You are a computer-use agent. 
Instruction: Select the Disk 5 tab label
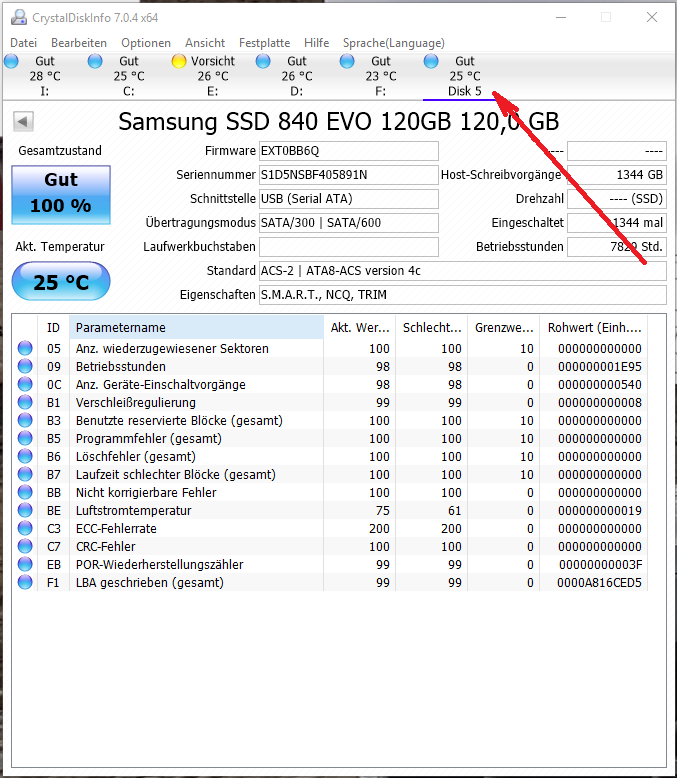point(465,91)
